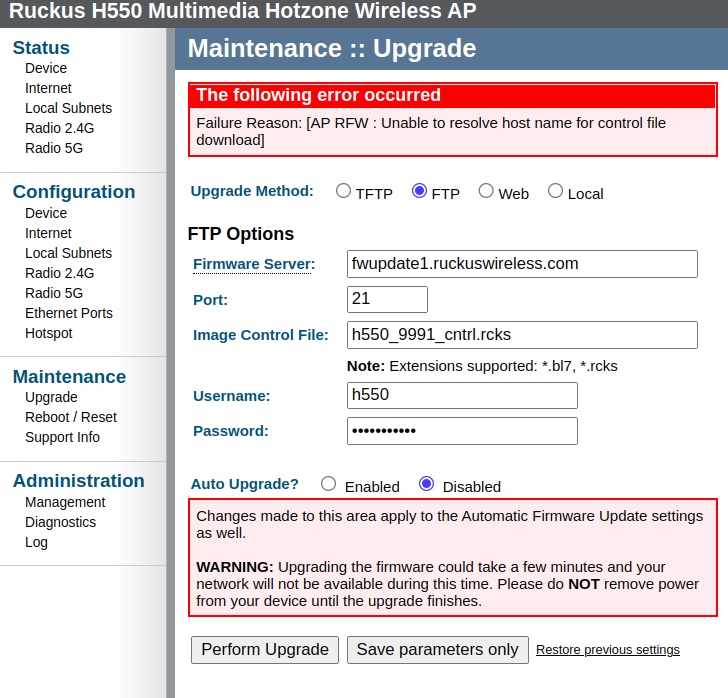
Task: Open Administration Diagnostics page
Action: 61,522
